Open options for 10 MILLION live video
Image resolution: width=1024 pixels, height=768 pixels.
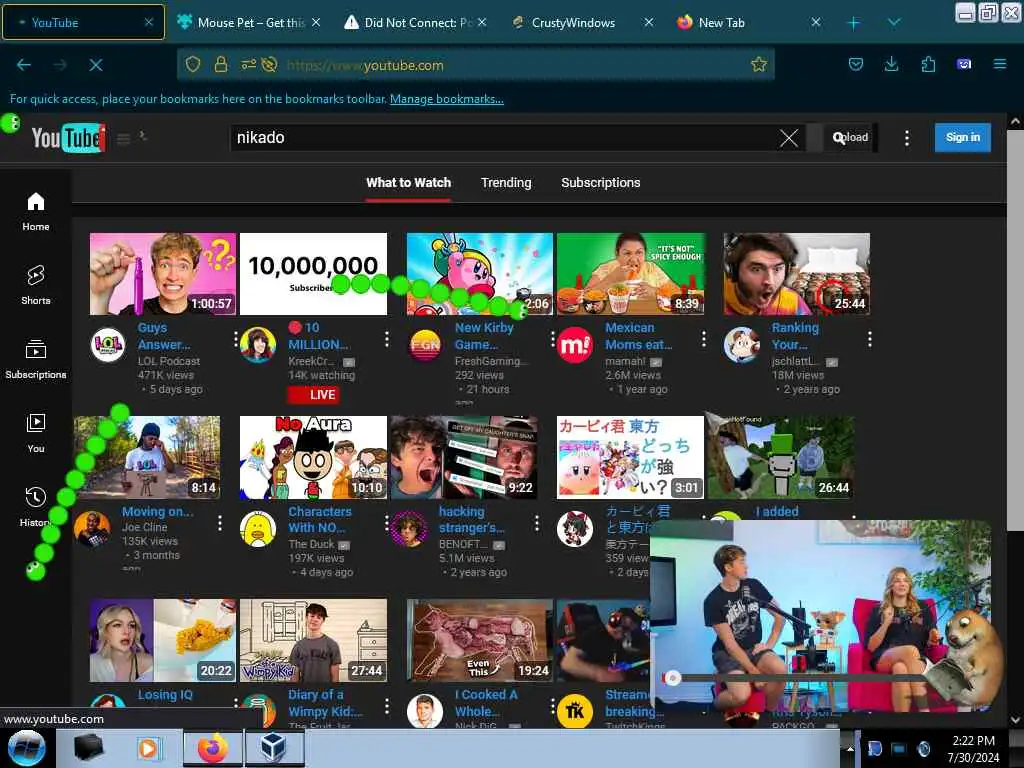(387, 338)
